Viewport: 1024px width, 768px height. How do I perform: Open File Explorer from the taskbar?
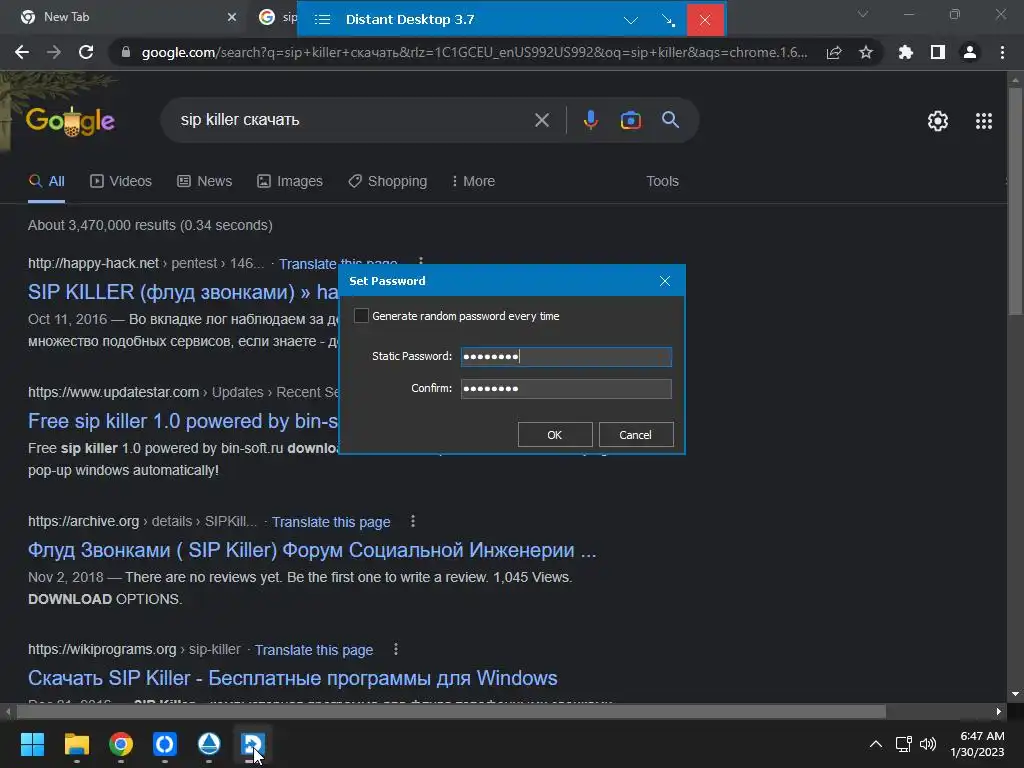(76, 744)
